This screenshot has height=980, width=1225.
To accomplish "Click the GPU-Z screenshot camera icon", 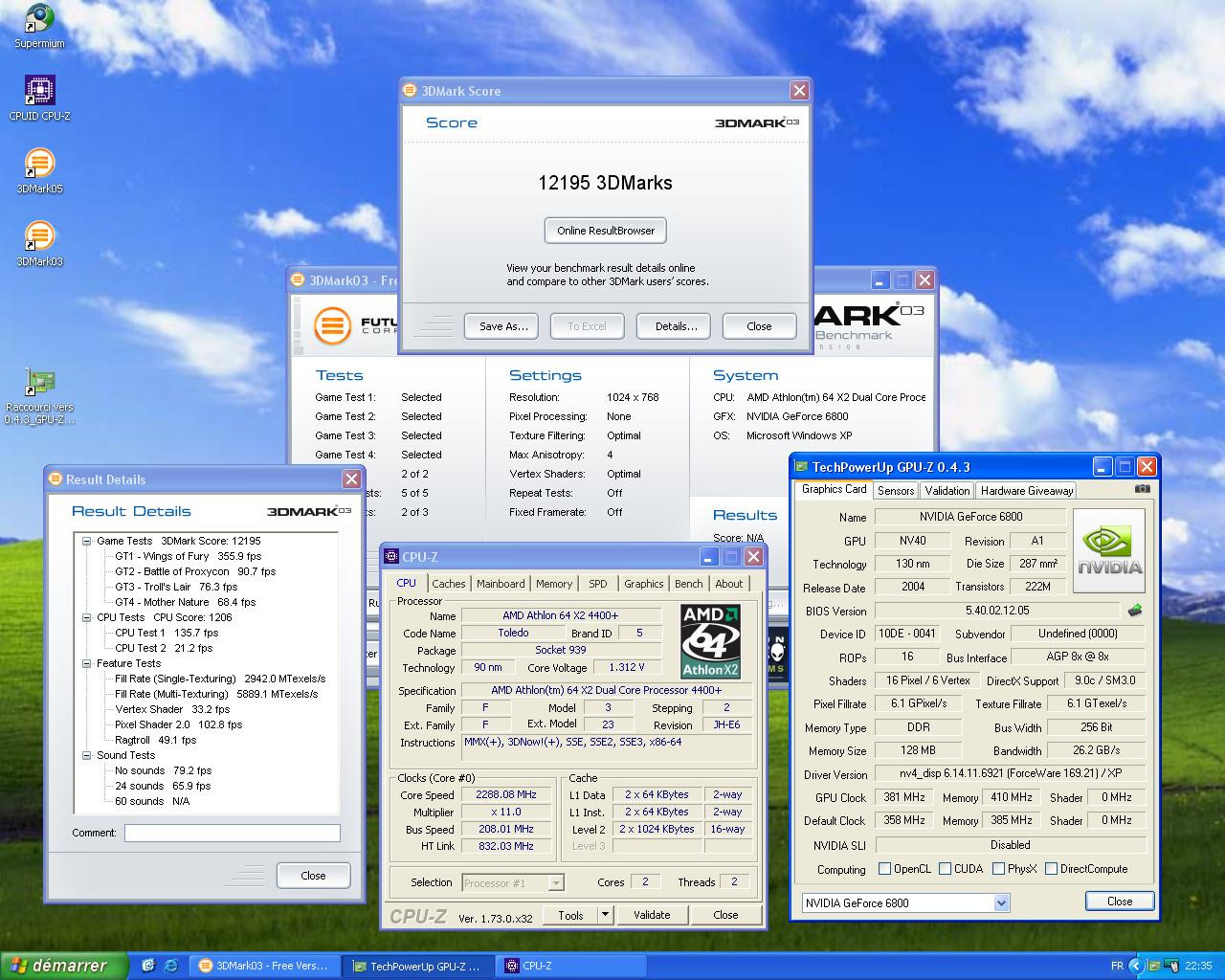I will point(1142,489).
